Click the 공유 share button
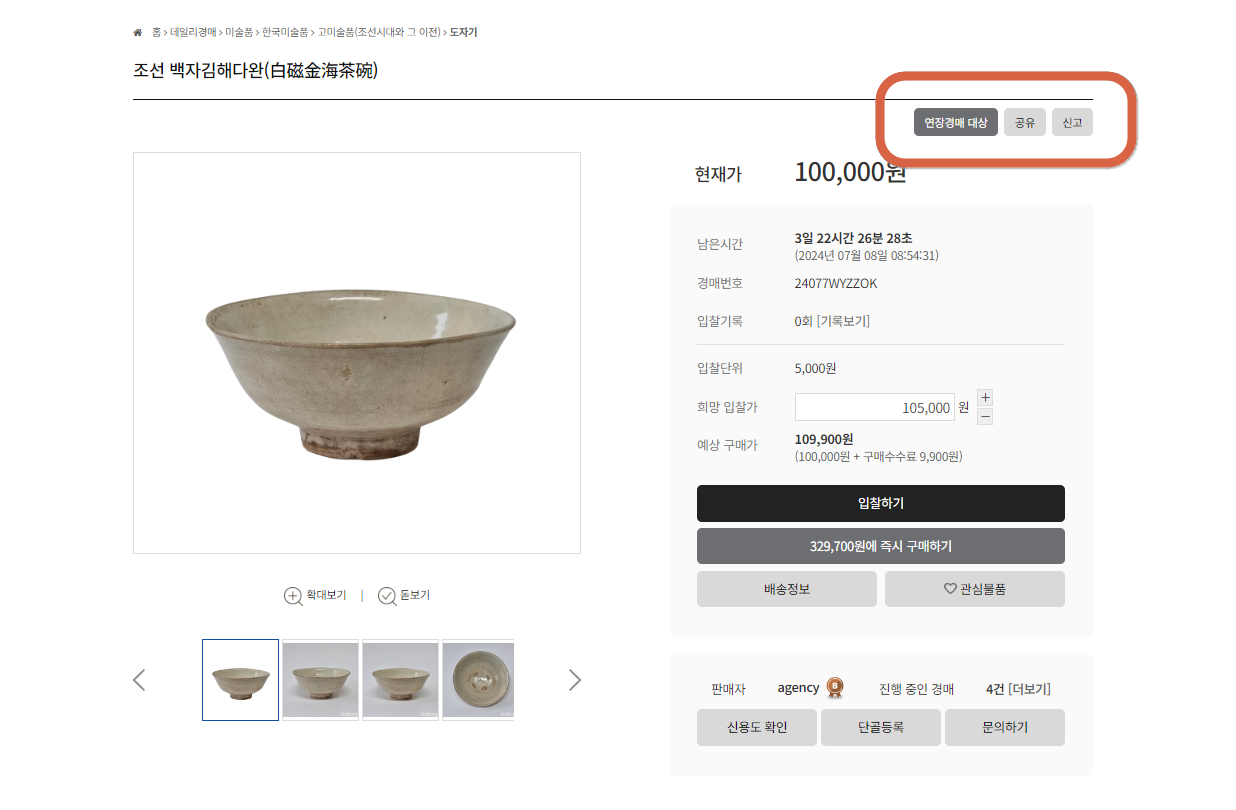Viewport: 1236px width, 810px height. 1025,122
